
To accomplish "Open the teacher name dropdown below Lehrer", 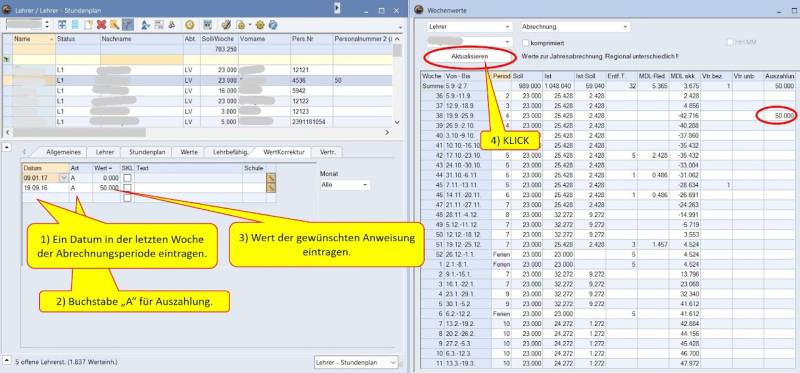I will click(469, 41).
